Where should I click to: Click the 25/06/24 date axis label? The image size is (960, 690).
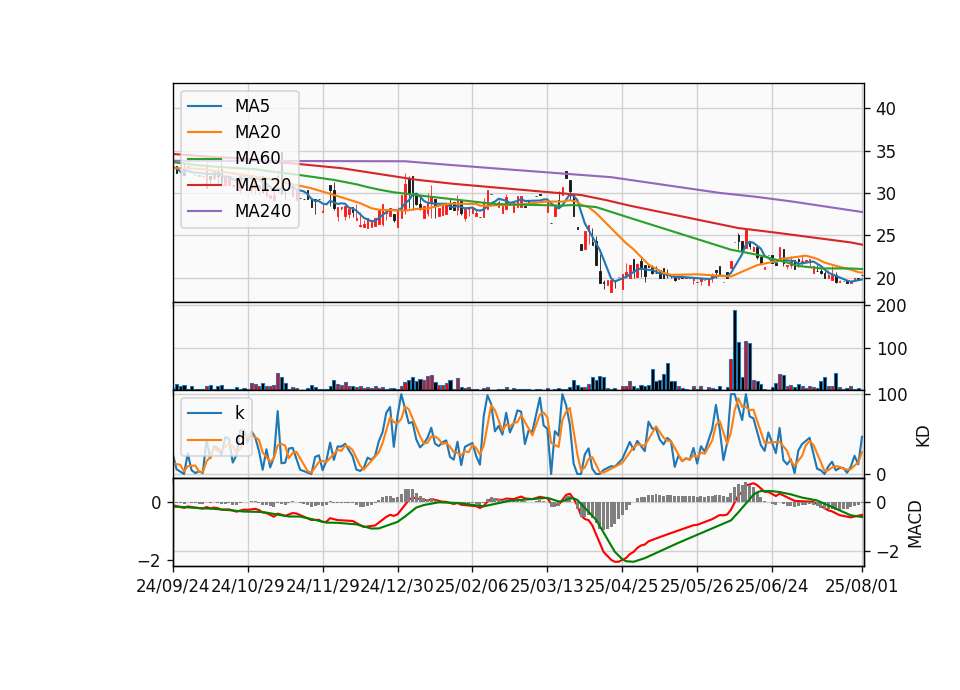771,586
